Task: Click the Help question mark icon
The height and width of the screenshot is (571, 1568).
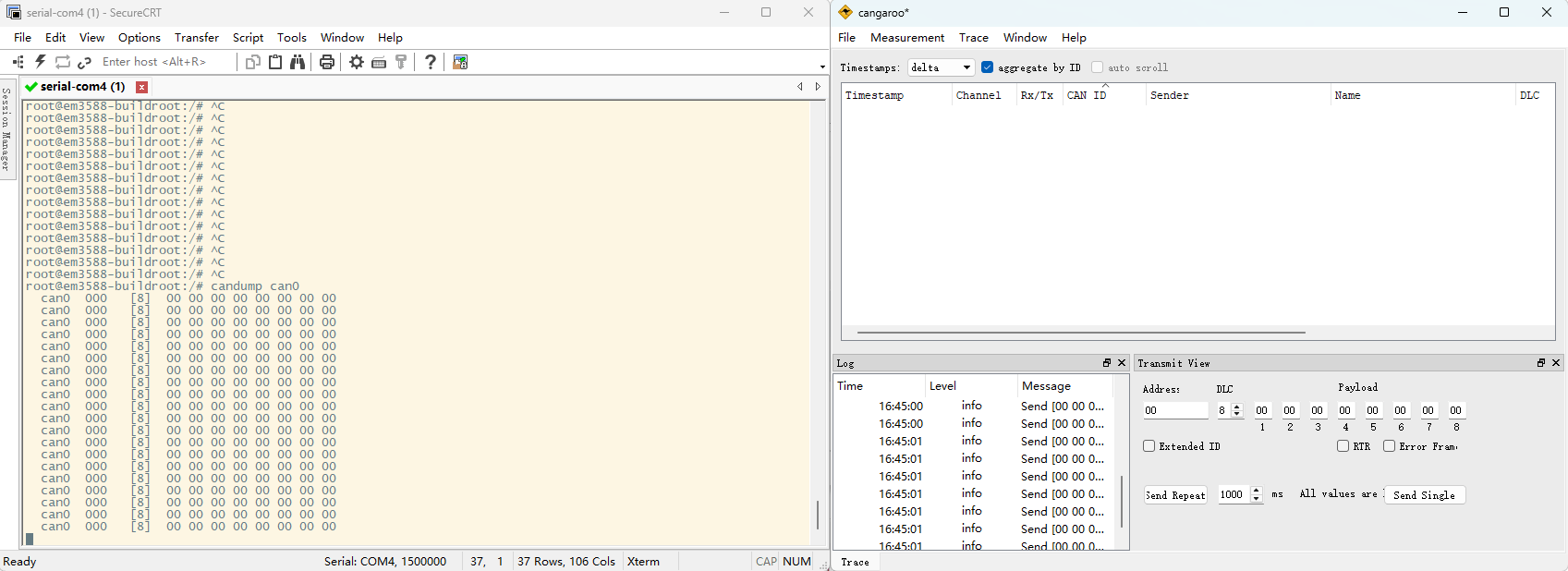Action: [x=431, y=62]
